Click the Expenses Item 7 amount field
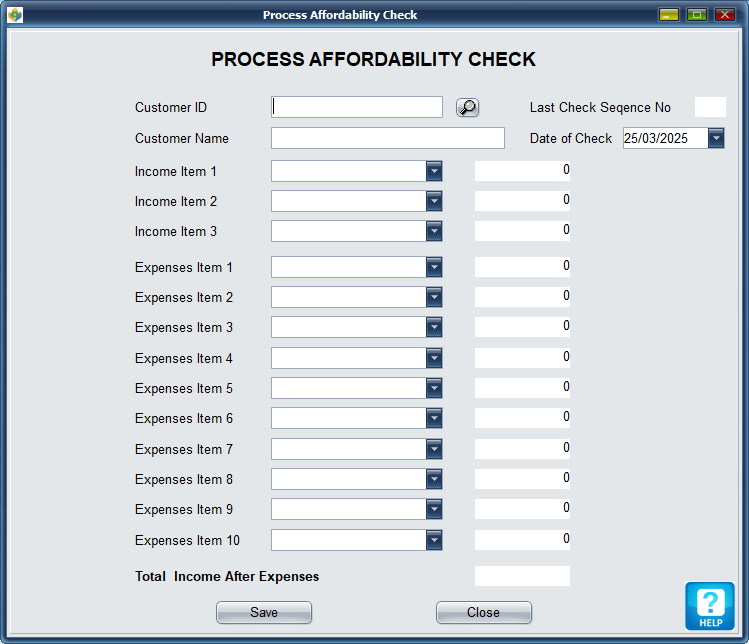 point(522,449)
